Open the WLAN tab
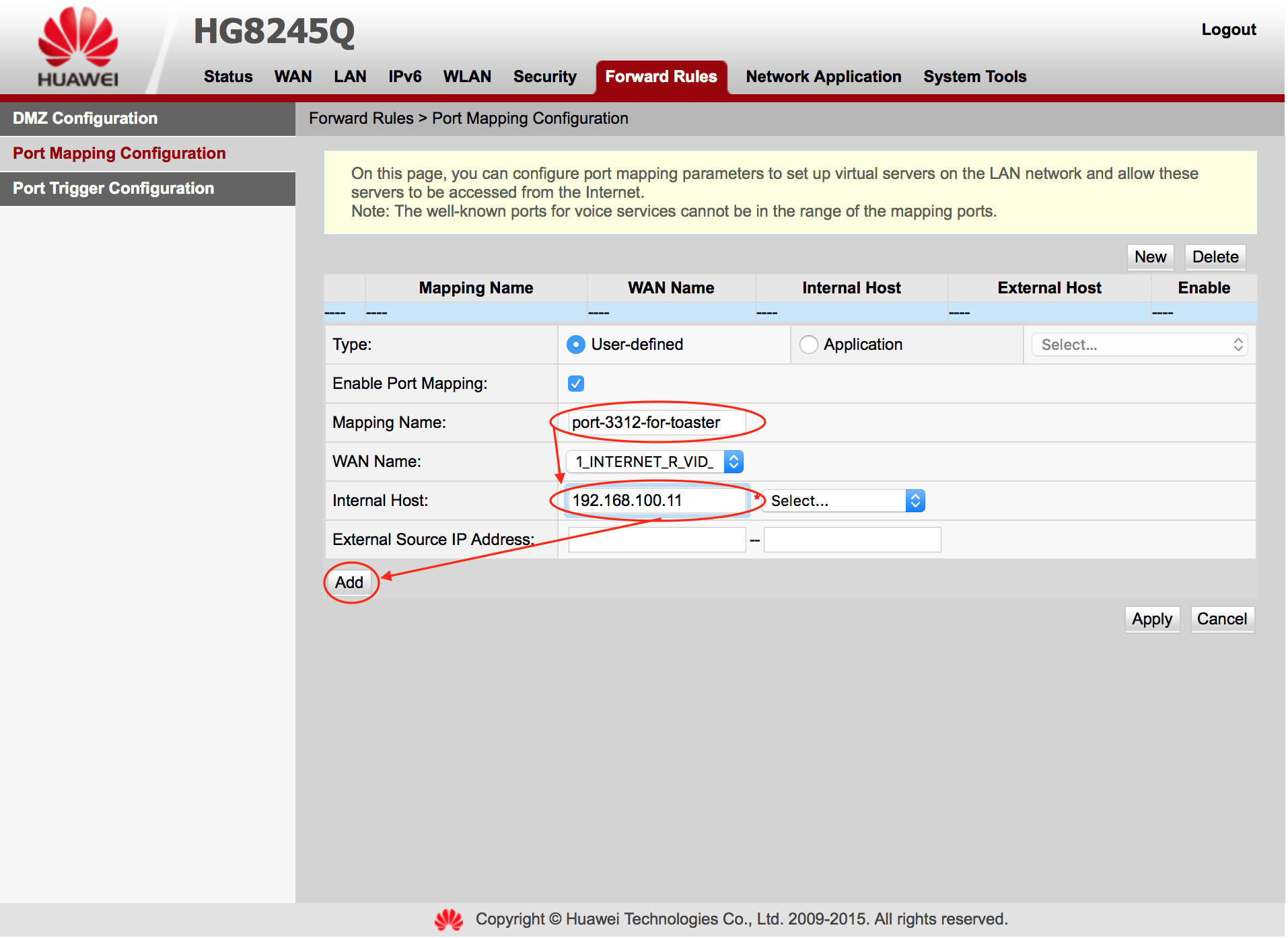Screen dimensions: 1288x938 pyautogui.click(x=467, y=77)
